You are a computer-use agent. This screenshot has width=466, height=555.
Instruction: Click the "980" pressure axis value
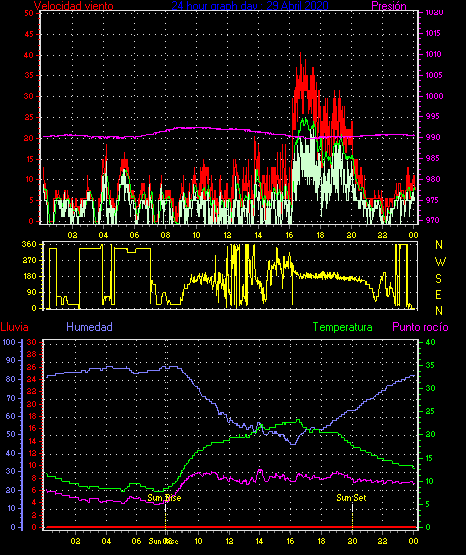pyautogui.click(x=433, y=179)
